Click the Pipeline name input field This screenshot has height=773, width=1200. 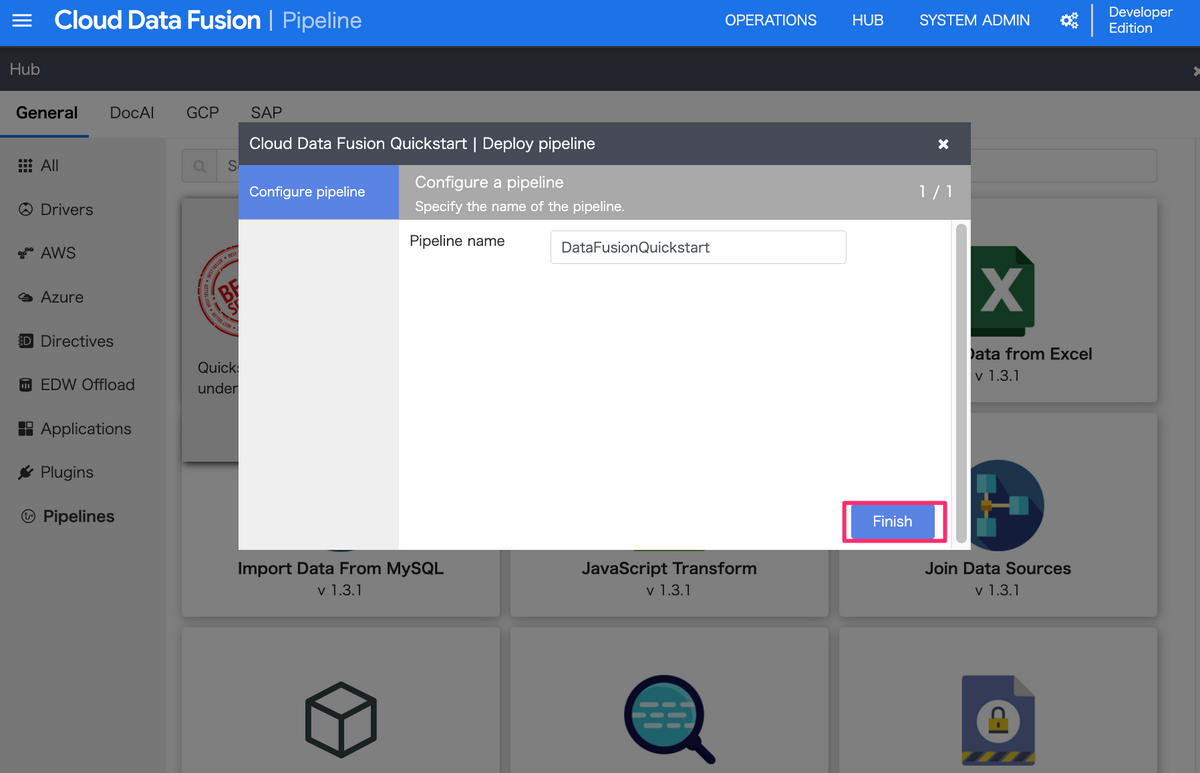pyautogui.click(x=698, y=247)
